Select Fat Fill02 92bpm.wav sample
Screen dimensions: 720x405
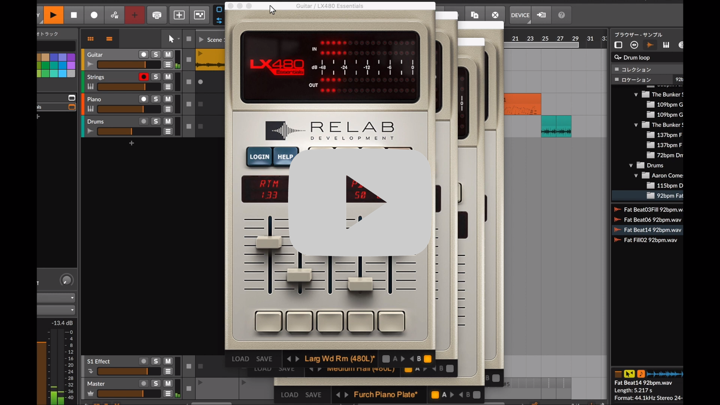click(x=648, y=240)
